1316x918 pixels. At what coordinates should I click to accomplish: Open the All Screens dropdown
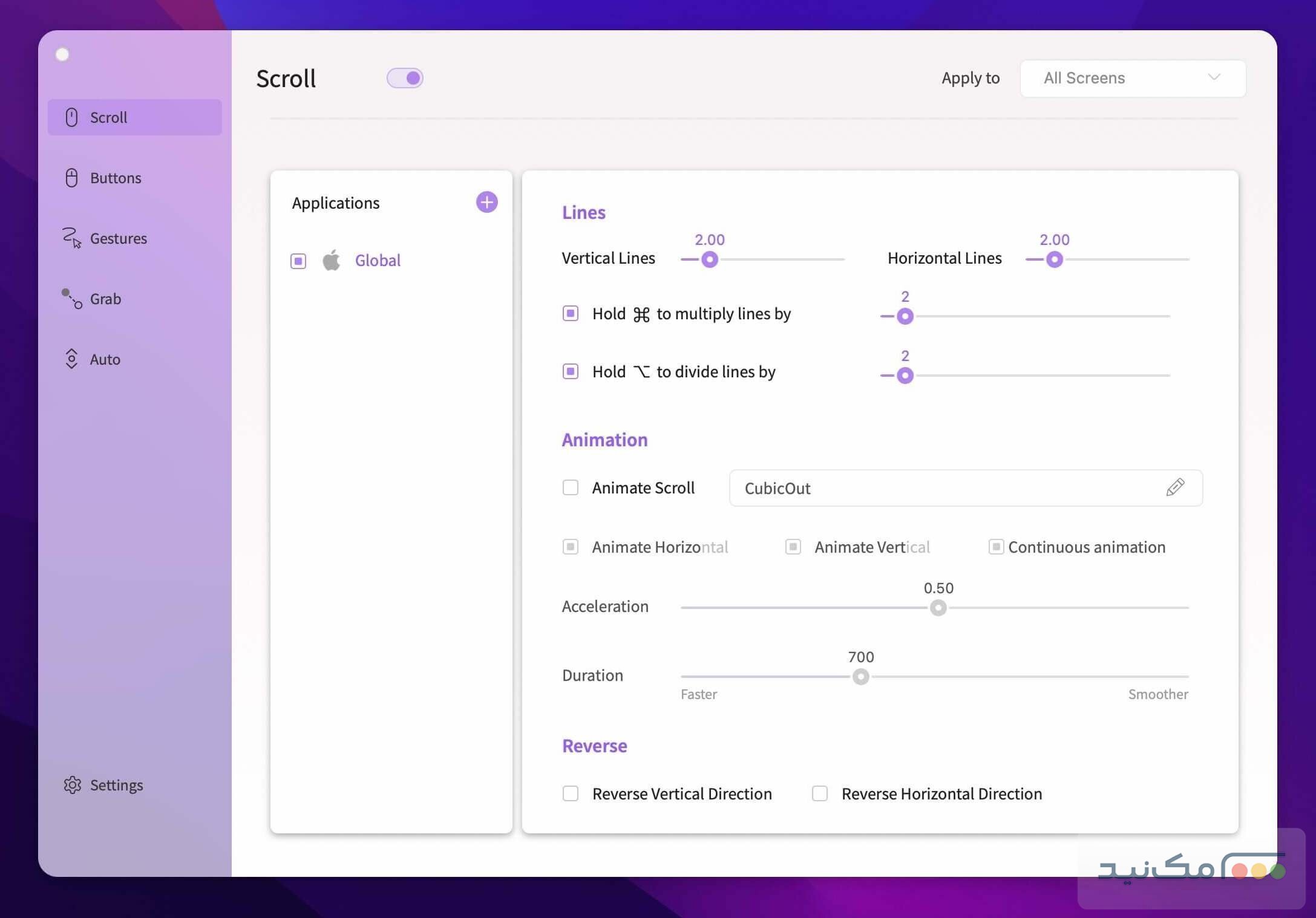pyautogui.click(x=1131, y=78)
